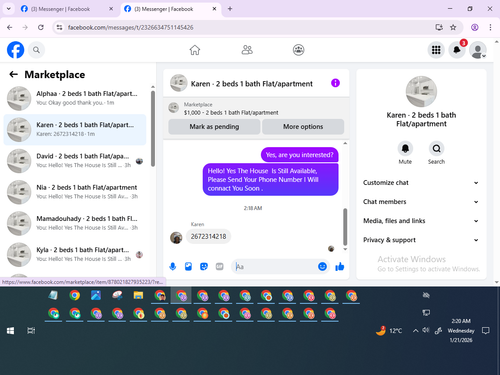This screenshot has width=500, height=375.
Task: Open Mamadouhady conversation in list
Action: (75, 223)
